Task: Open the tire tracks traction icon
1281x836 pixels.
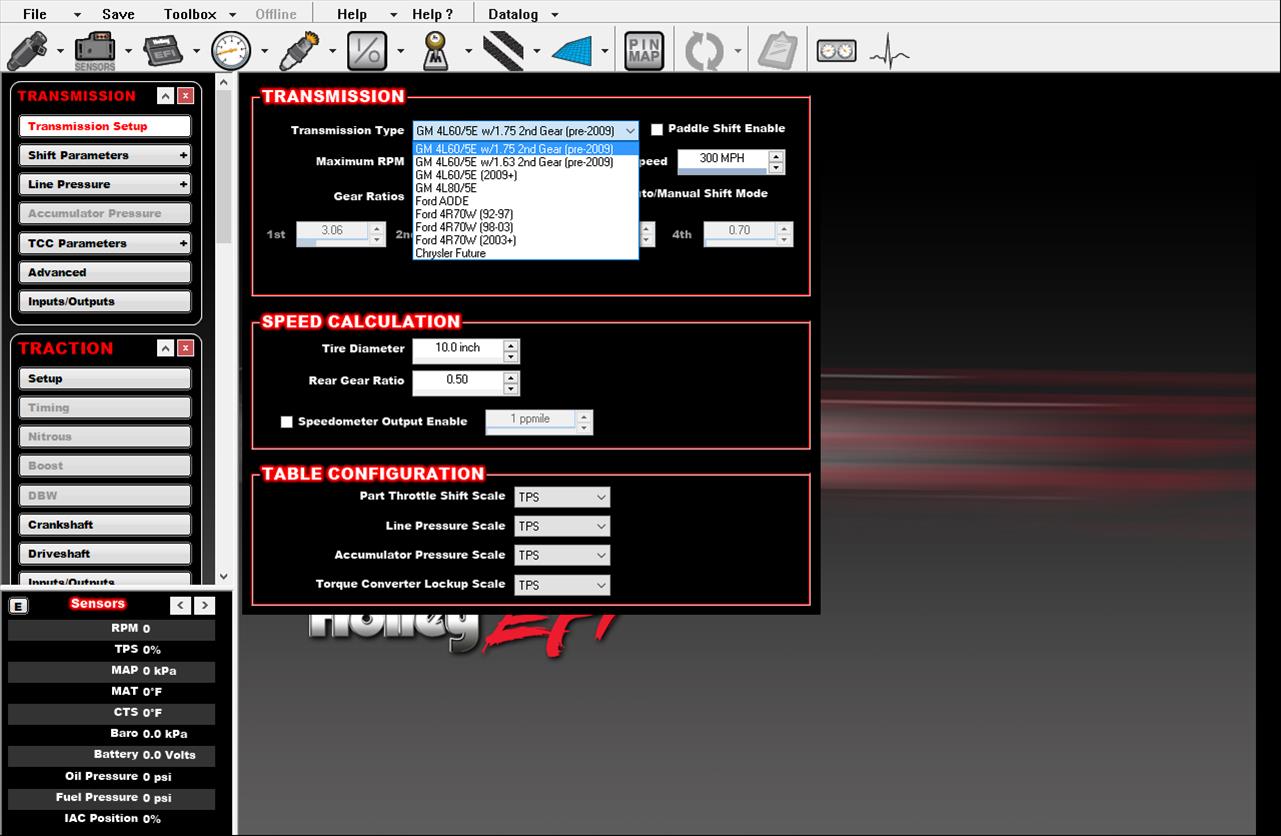Action: point(504,50)
